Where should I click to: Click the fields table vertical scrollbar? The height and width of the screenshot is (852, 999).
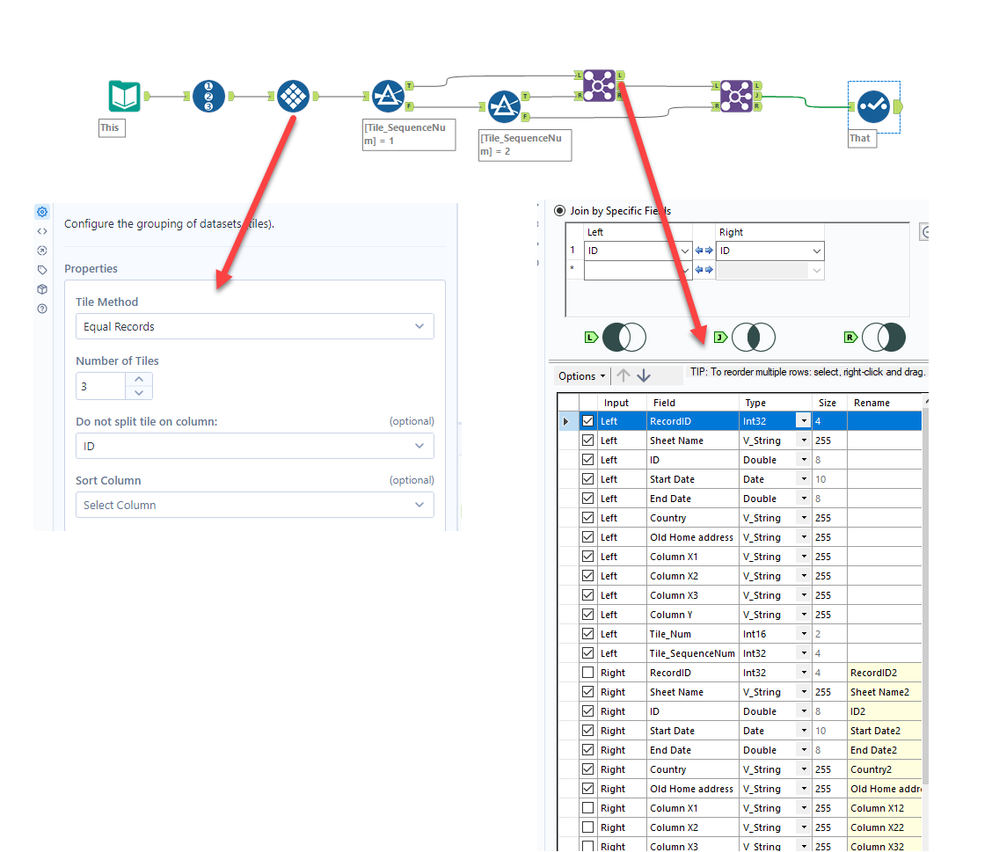(926, 596)
